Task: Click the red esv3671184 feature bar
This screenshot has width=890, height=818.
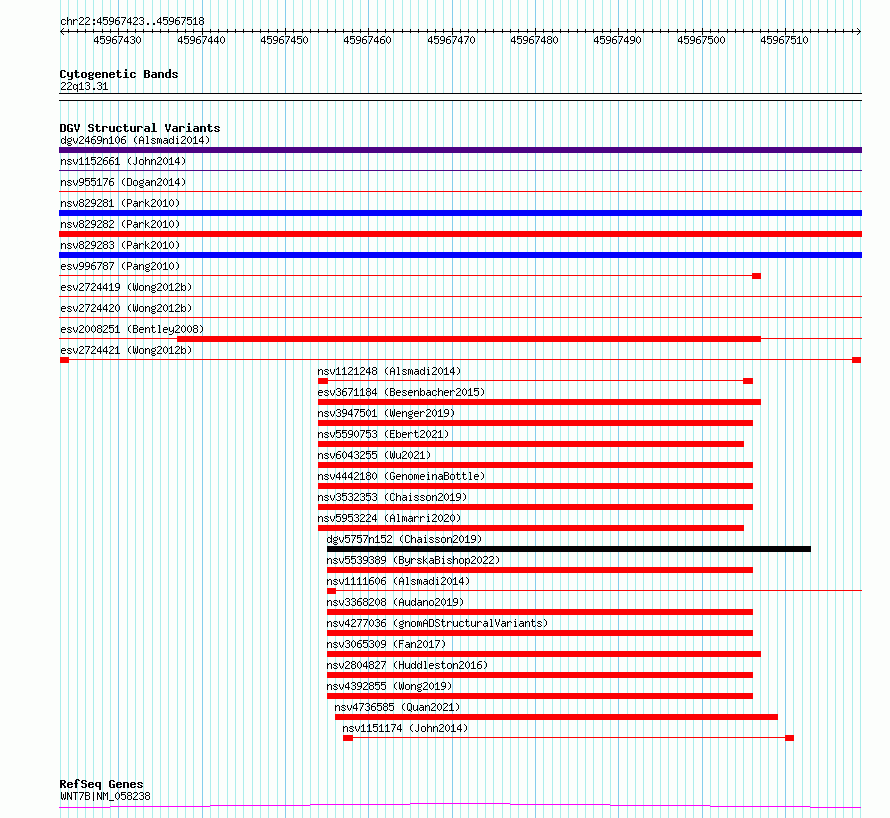Action: 539,402
